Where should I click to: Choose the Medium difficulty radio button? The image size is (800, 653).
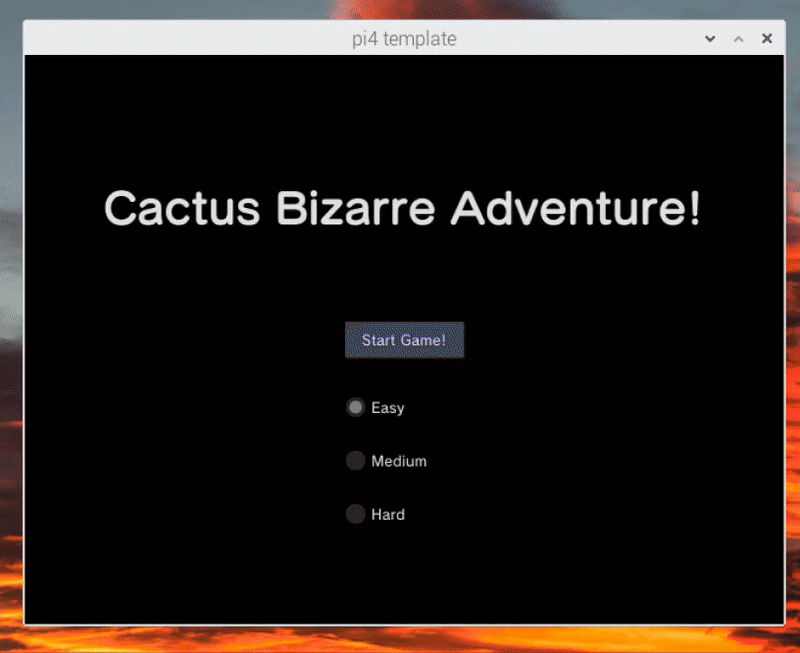(x=356, y=461)
